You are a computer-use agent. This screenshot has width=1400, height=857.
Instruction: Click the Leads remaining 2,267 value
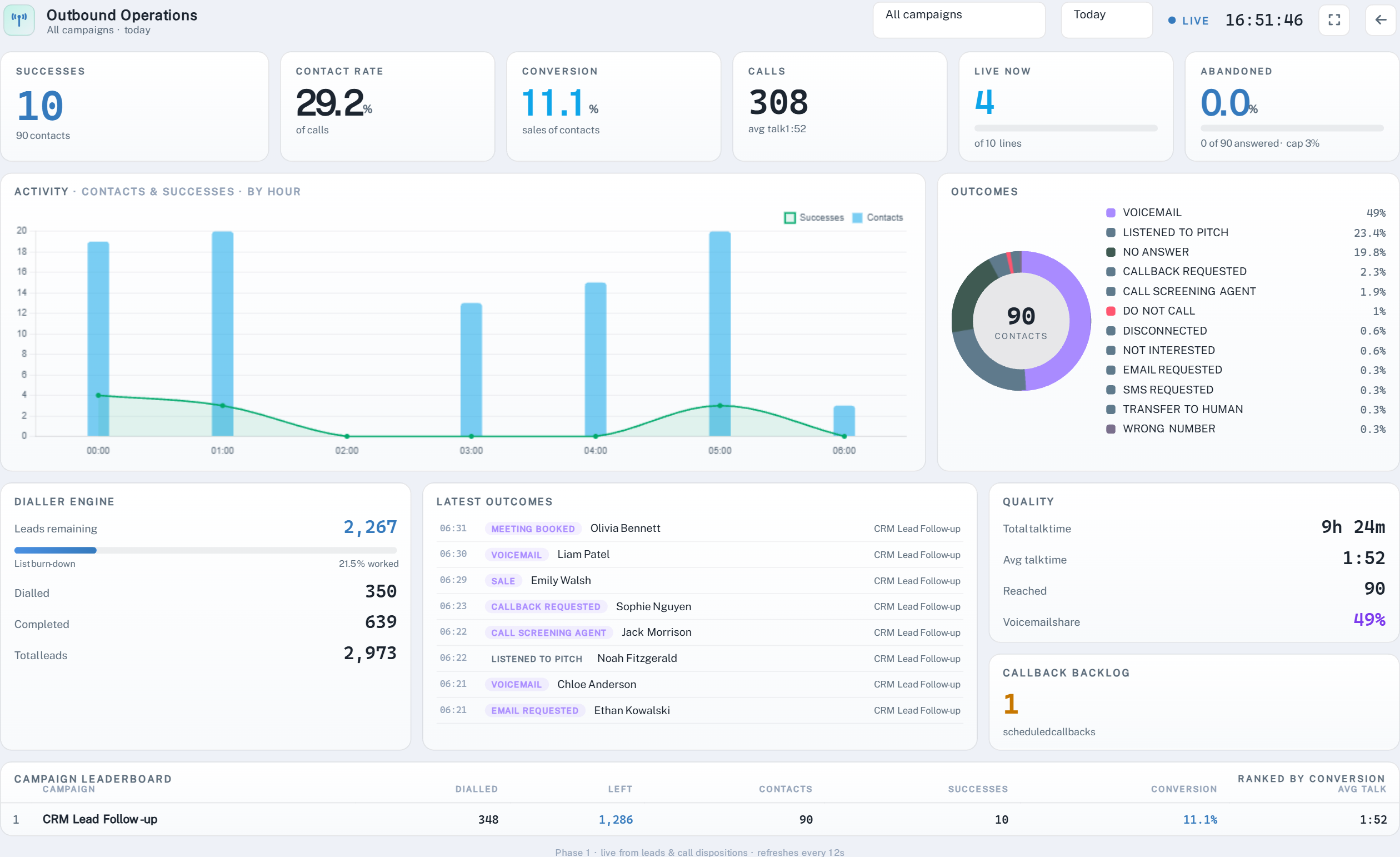[370, 527]
